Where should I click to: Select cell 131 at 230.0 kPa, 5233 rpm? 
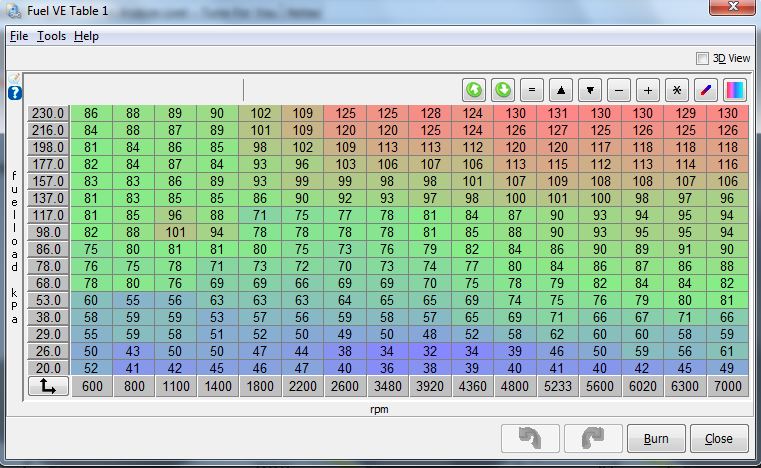pos(558,113)
